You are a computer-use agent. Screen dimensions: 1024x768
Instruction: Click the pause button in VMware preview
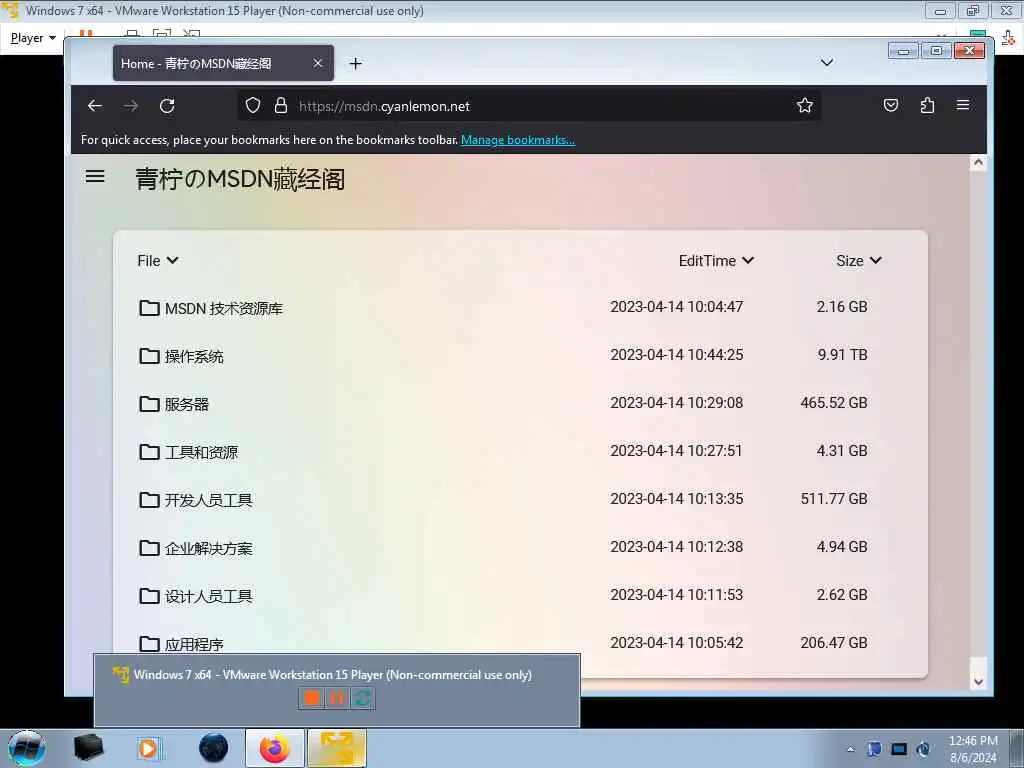[336, 698]
